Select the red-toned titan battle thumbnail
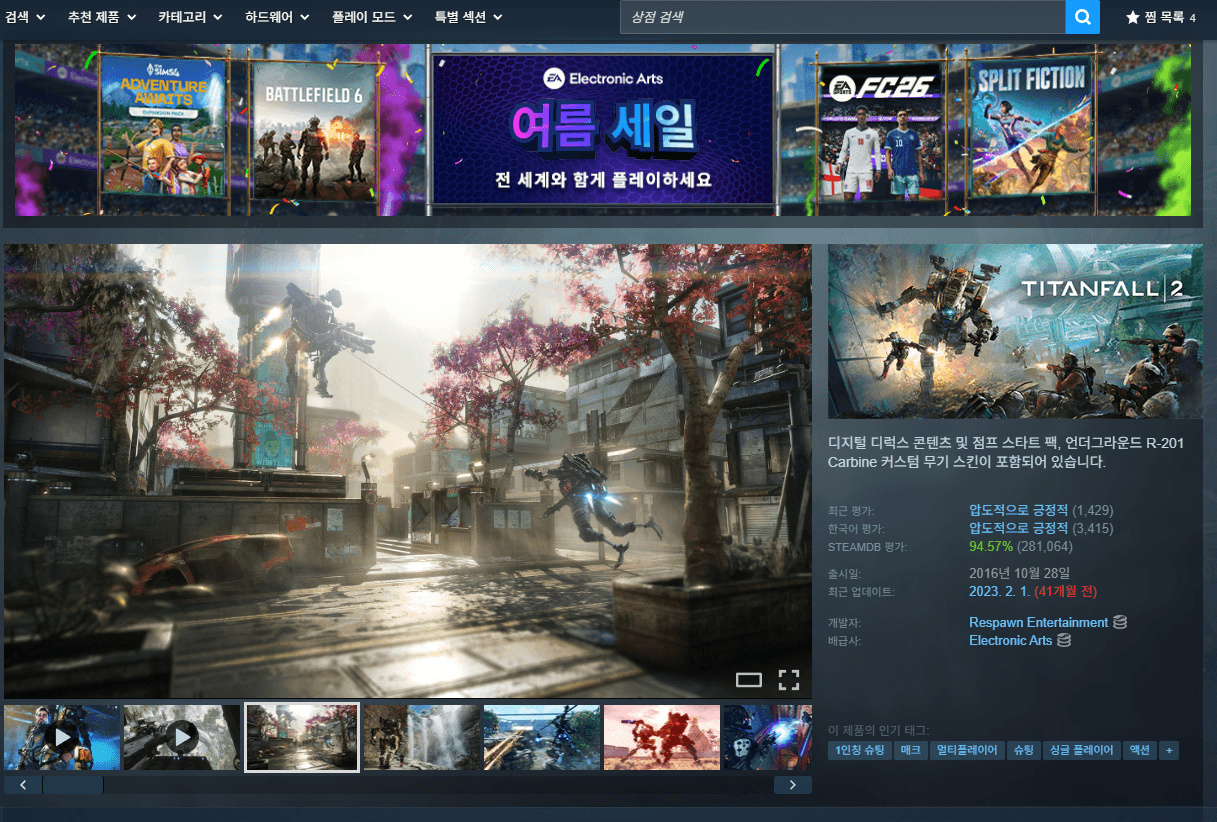The width and height of the screenshot is (1217, 822). 662,738
